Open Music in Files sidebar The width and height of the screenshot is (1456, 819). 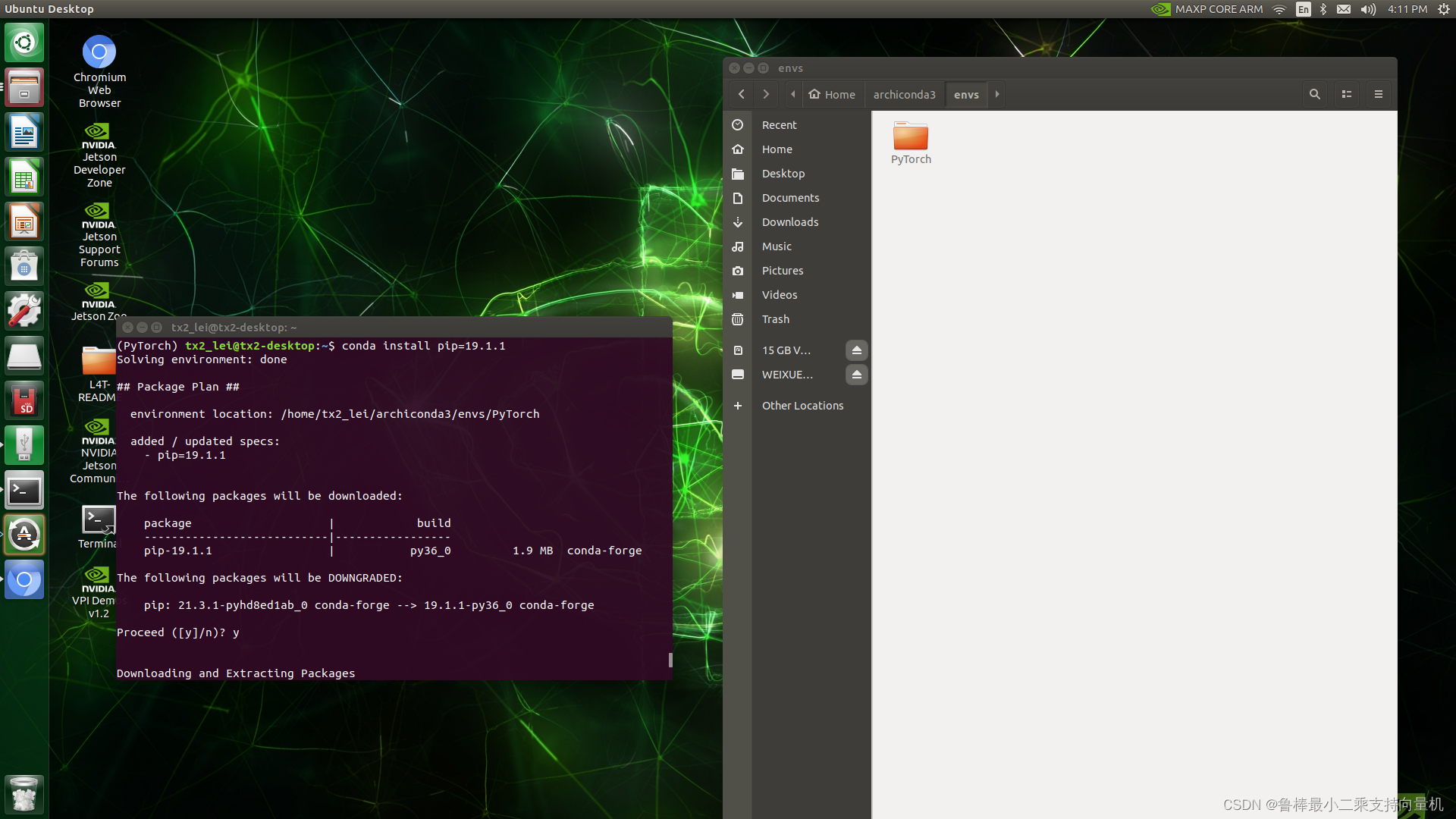796,246
